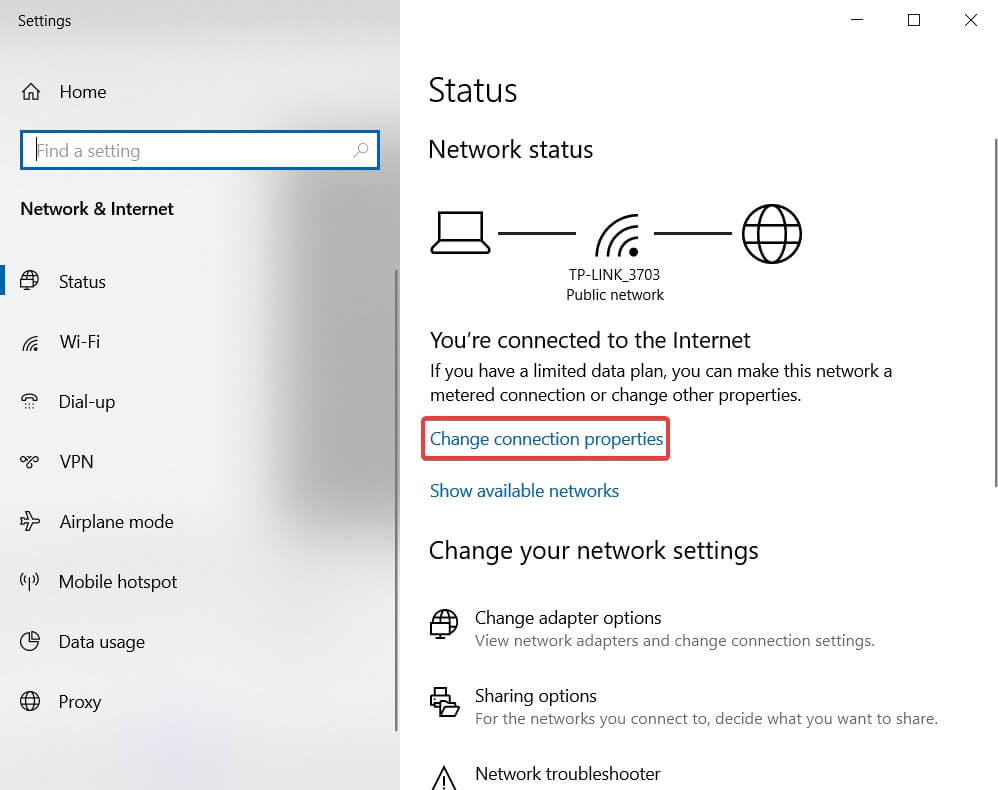Go to Data usage section

pyautogui.click(x=102, y=642)
